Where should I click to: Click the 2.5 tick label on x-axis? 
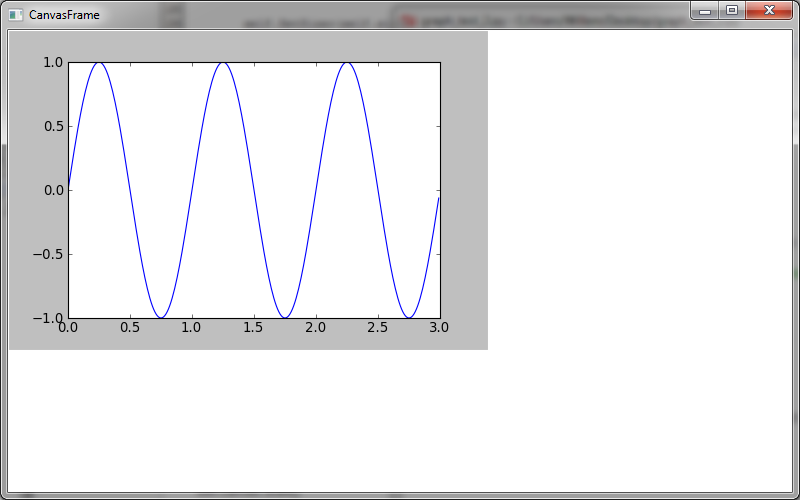click(x=377, y=328)
